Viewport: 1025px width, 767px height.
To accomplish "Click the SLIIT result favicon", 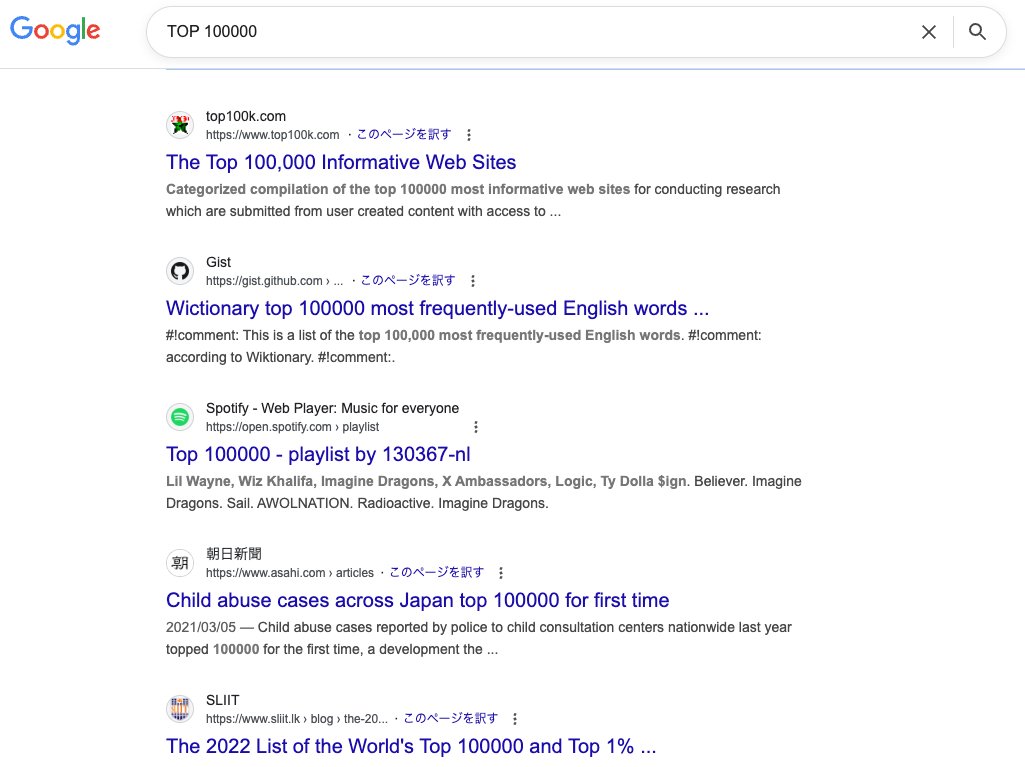I will click(180, 709).
